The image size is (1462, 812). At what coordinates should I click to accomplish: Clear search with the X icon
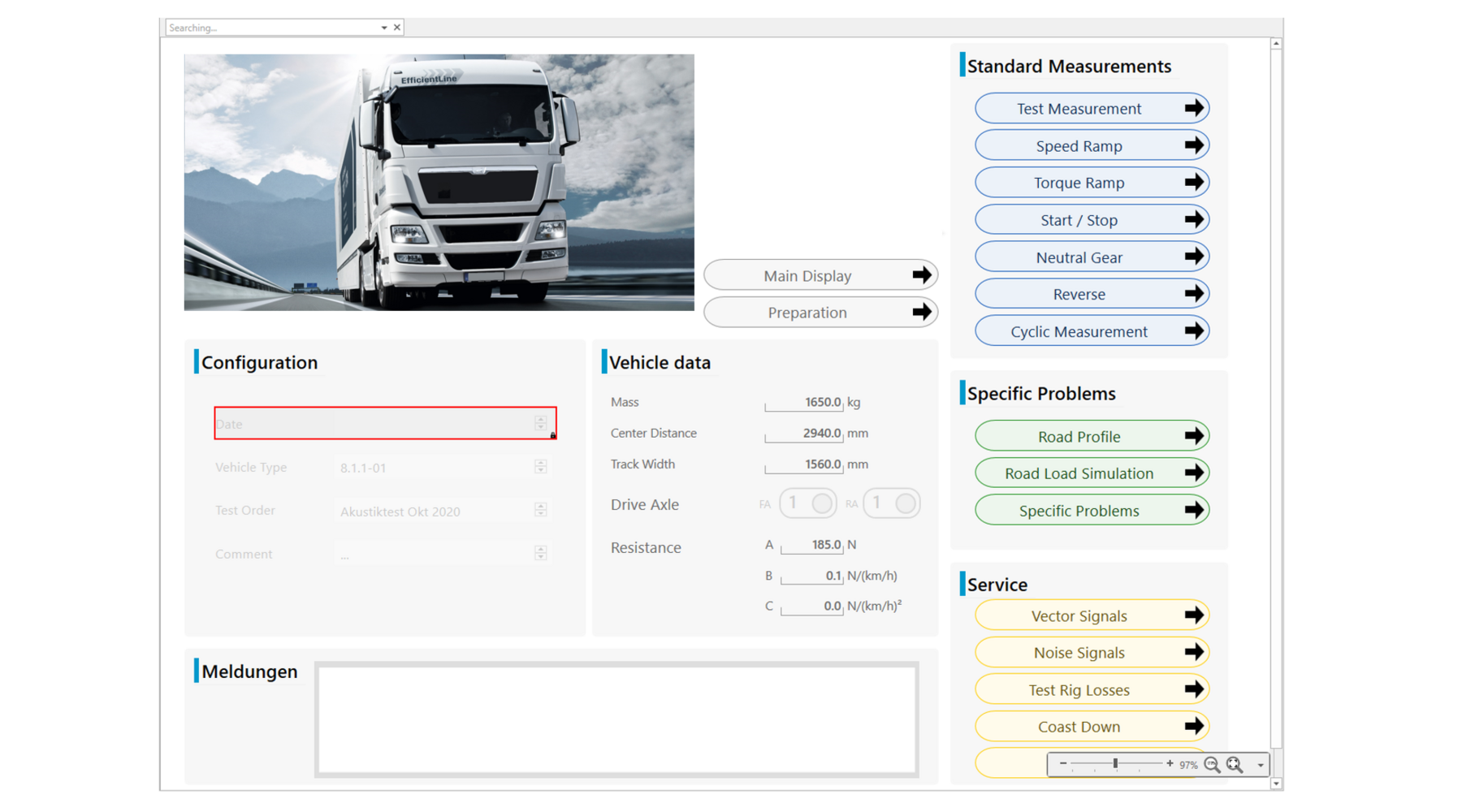click(x=397, y=28)
